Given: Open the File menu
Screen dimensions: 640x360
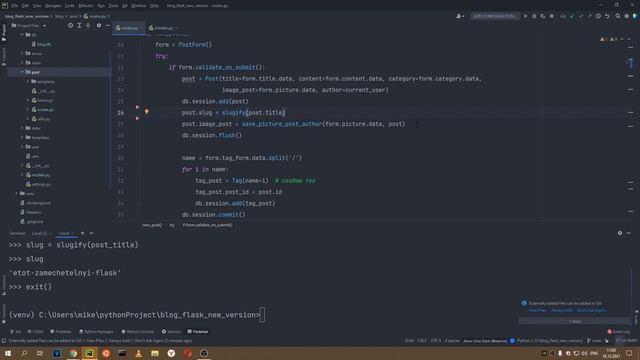Looking at the screenshot, I should point(15,6).
